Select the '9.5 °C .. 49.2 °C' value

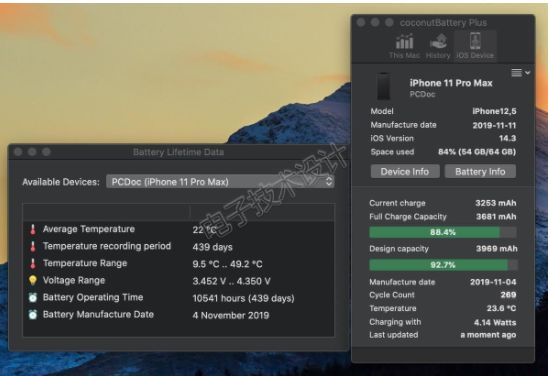click(227, 264)
